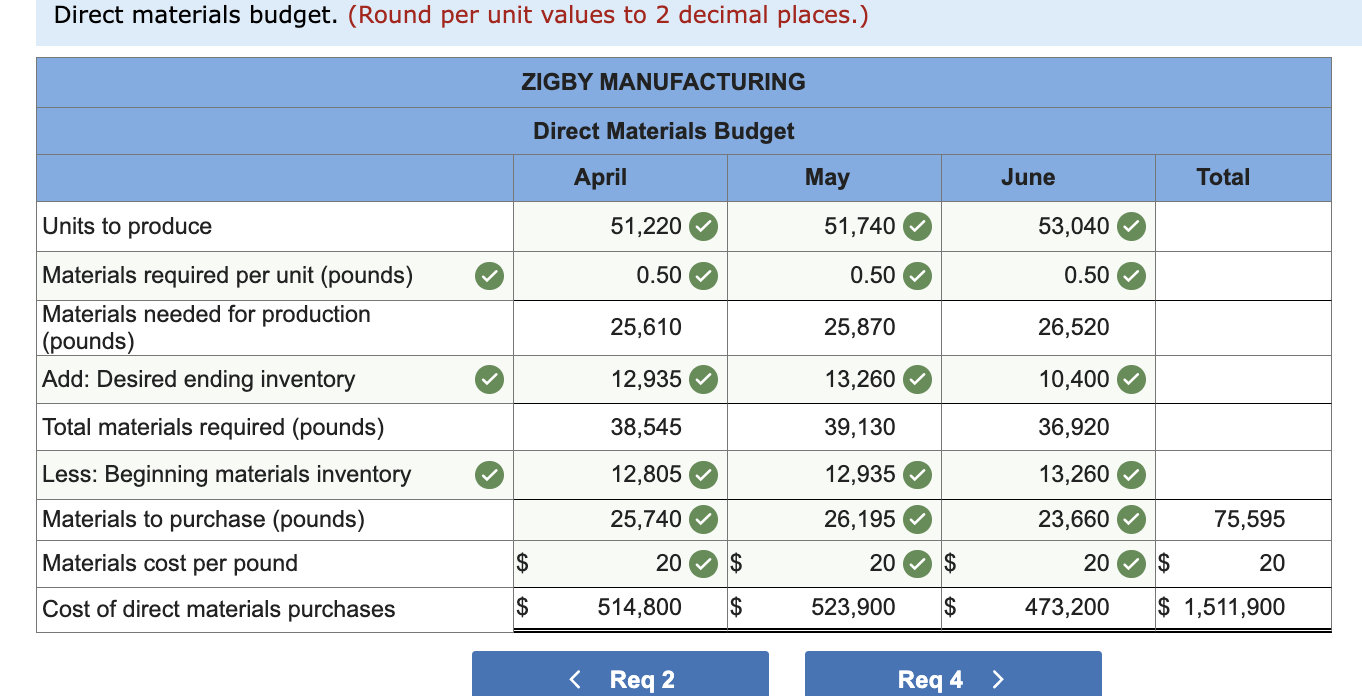Viewport: 1362px width, 696px height.
Task: Open Less: Beginning materials inventory row label dropdown
Action: [275, 474]
